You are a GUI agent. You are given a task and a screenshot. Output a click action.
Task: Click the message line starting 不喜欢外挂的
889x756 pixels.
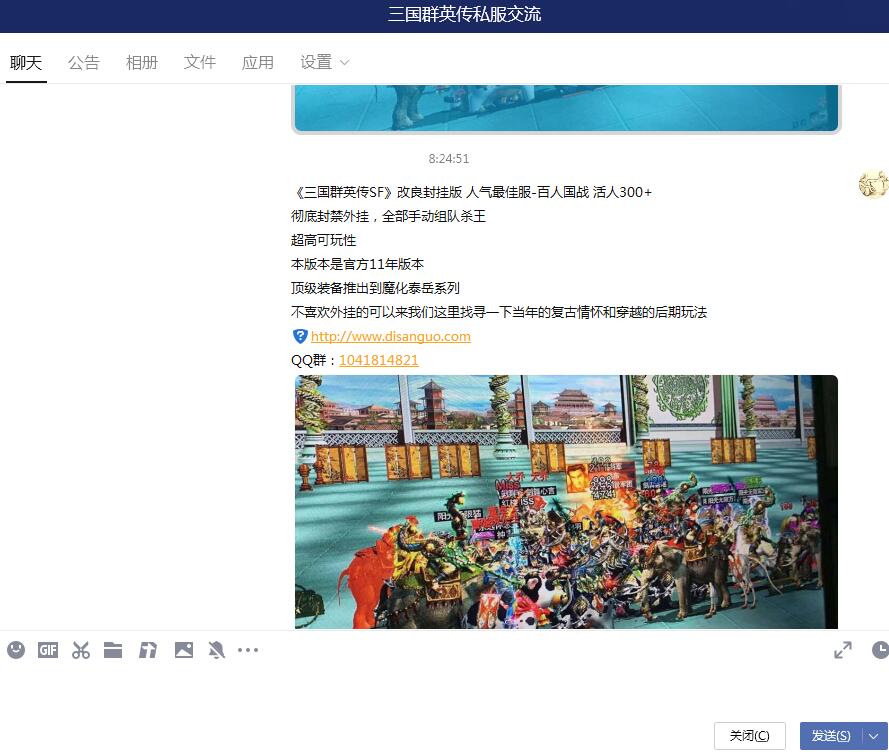tap(499, 312)
